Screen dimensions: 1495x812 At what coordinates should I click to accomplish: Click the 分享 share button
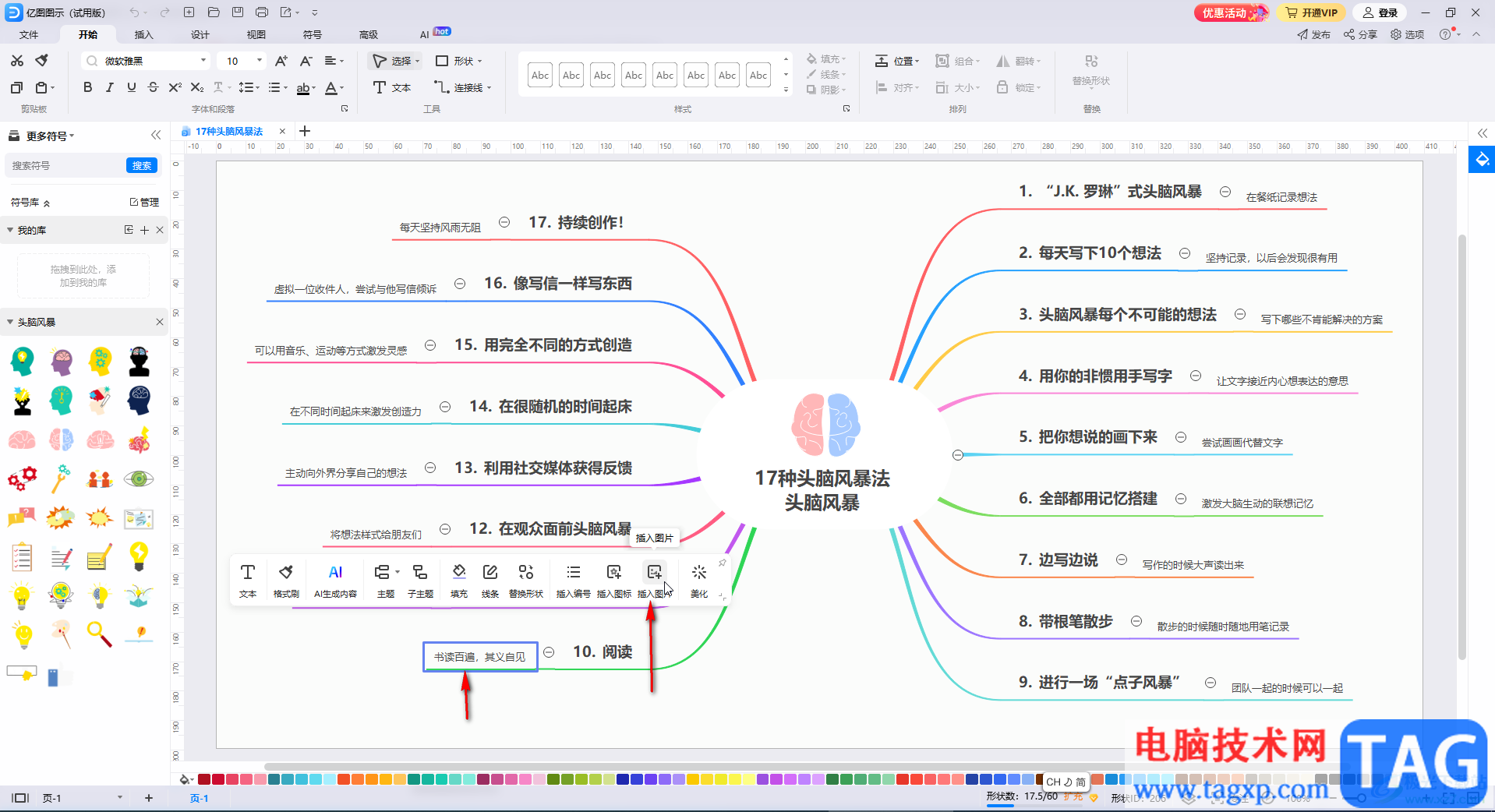[x=1360, y=34]
